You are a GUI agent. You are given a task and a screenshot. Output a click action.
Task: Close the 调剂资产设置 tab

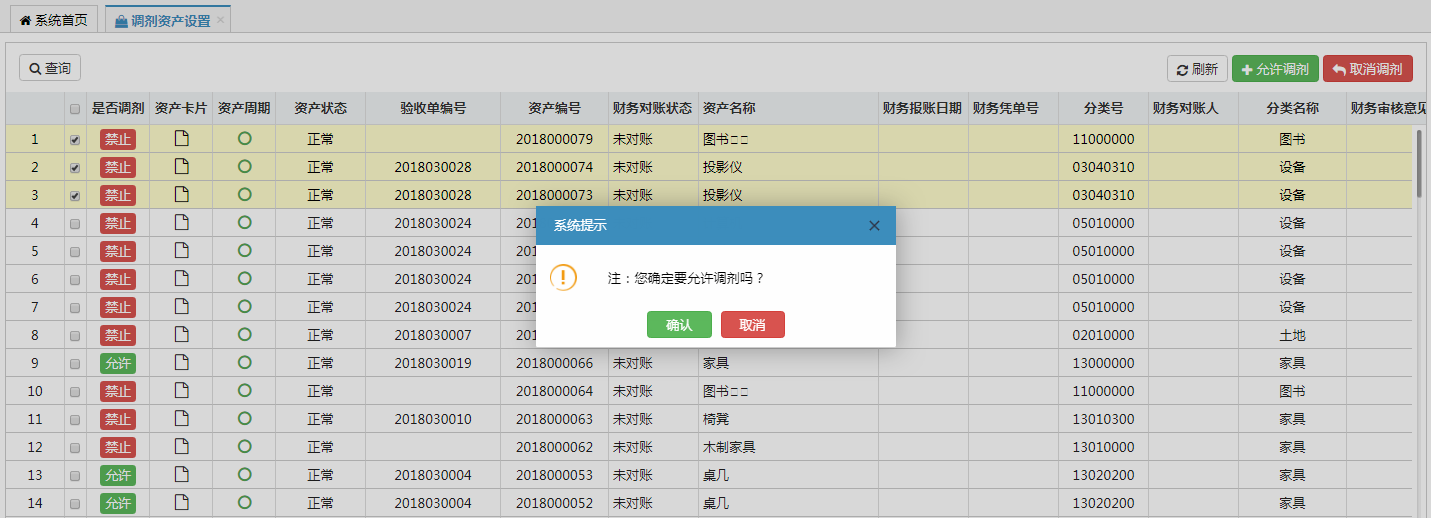pyautogui.click(x=220, y=20)
